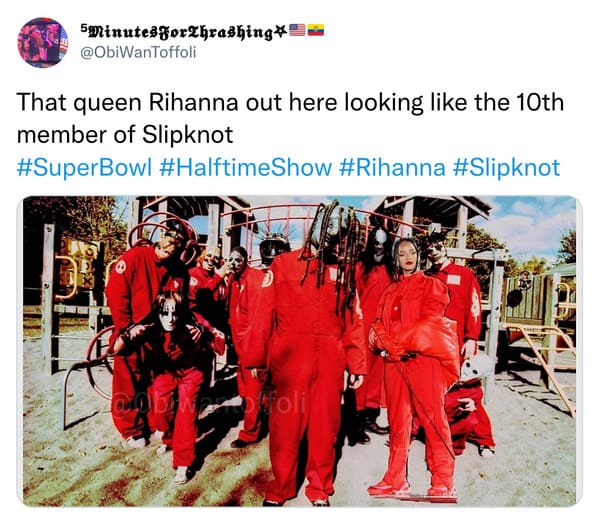Click the @ObiWanToffoli watermark inside the photo
This screenshot has height=524, width=599.
click(x=208, y=404)
